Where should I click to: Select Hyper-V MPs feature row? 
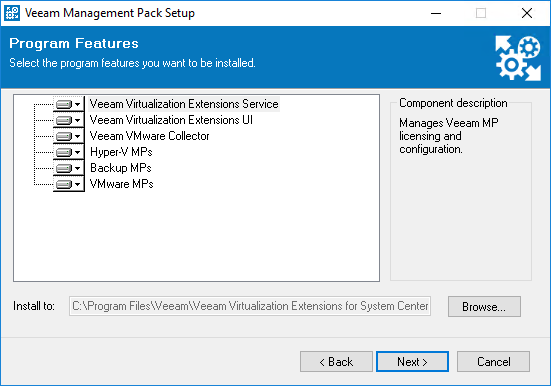point(121,152)
